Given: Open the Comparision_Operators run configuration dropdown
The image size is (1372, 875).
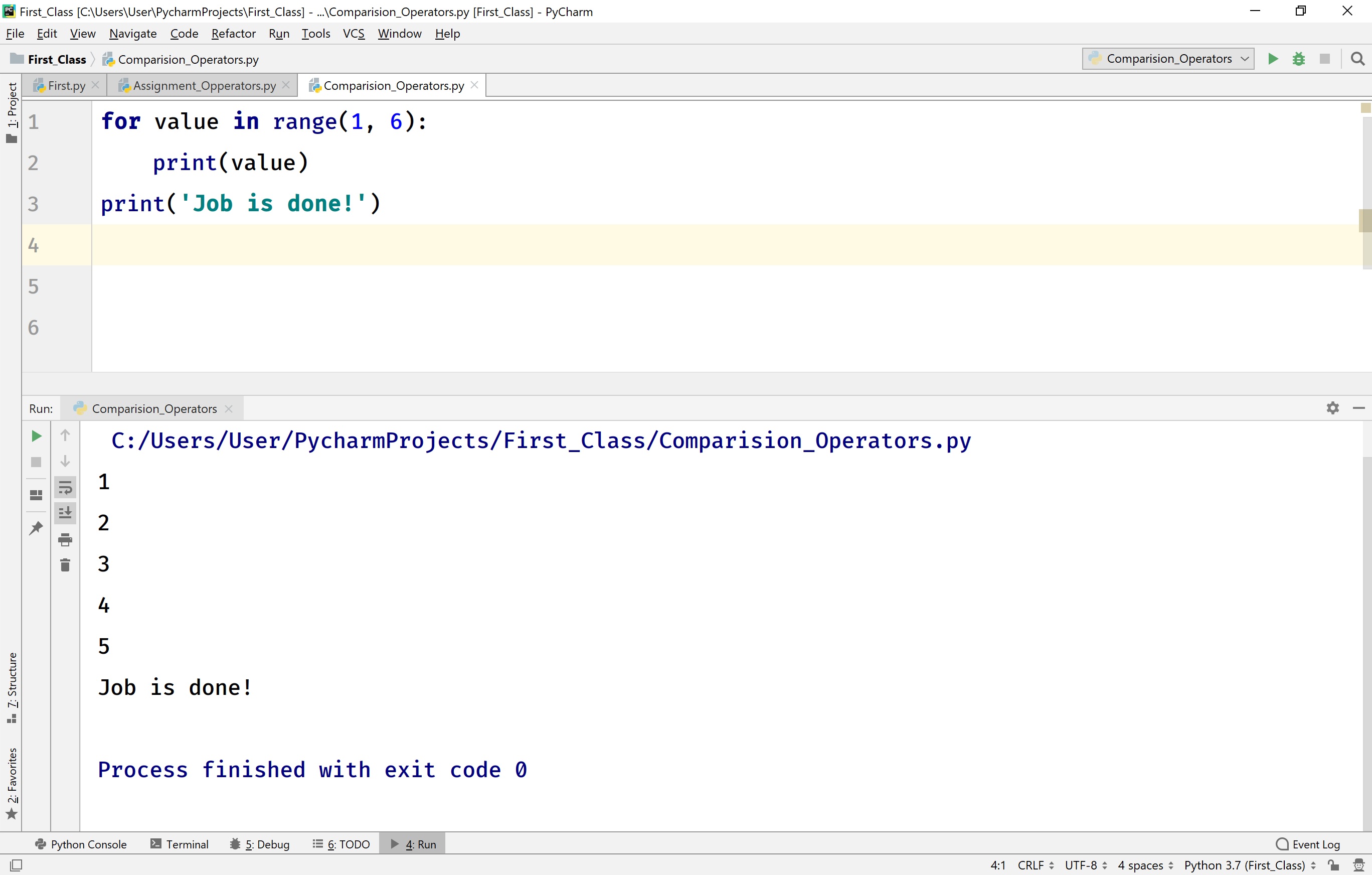Looking at the screenshot, I should point(1168,59).
